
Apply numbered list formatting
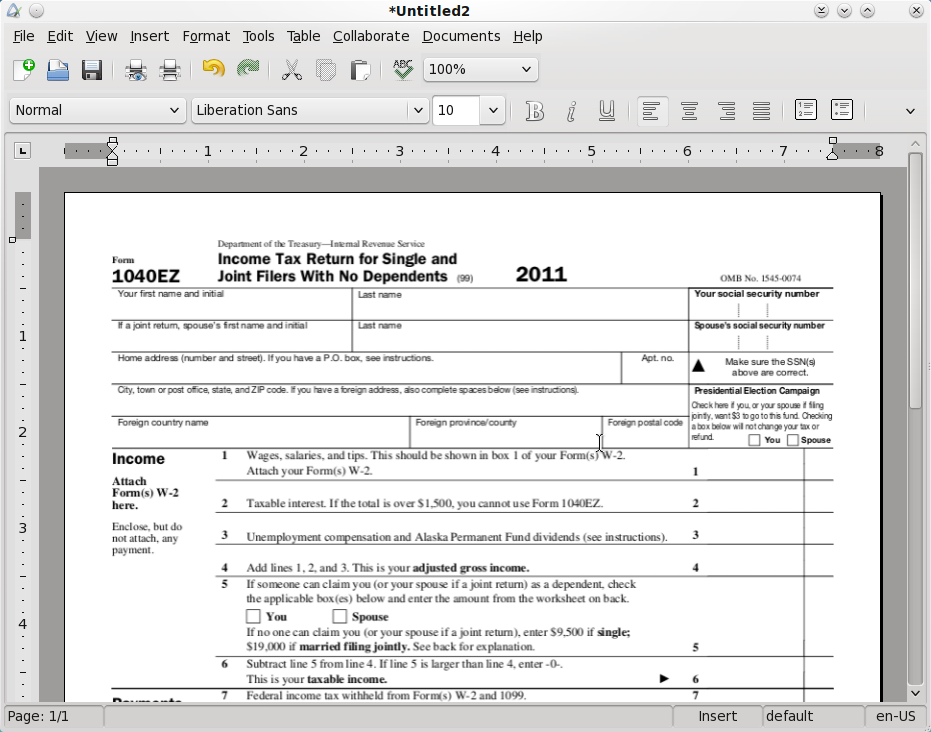(806, 110)
